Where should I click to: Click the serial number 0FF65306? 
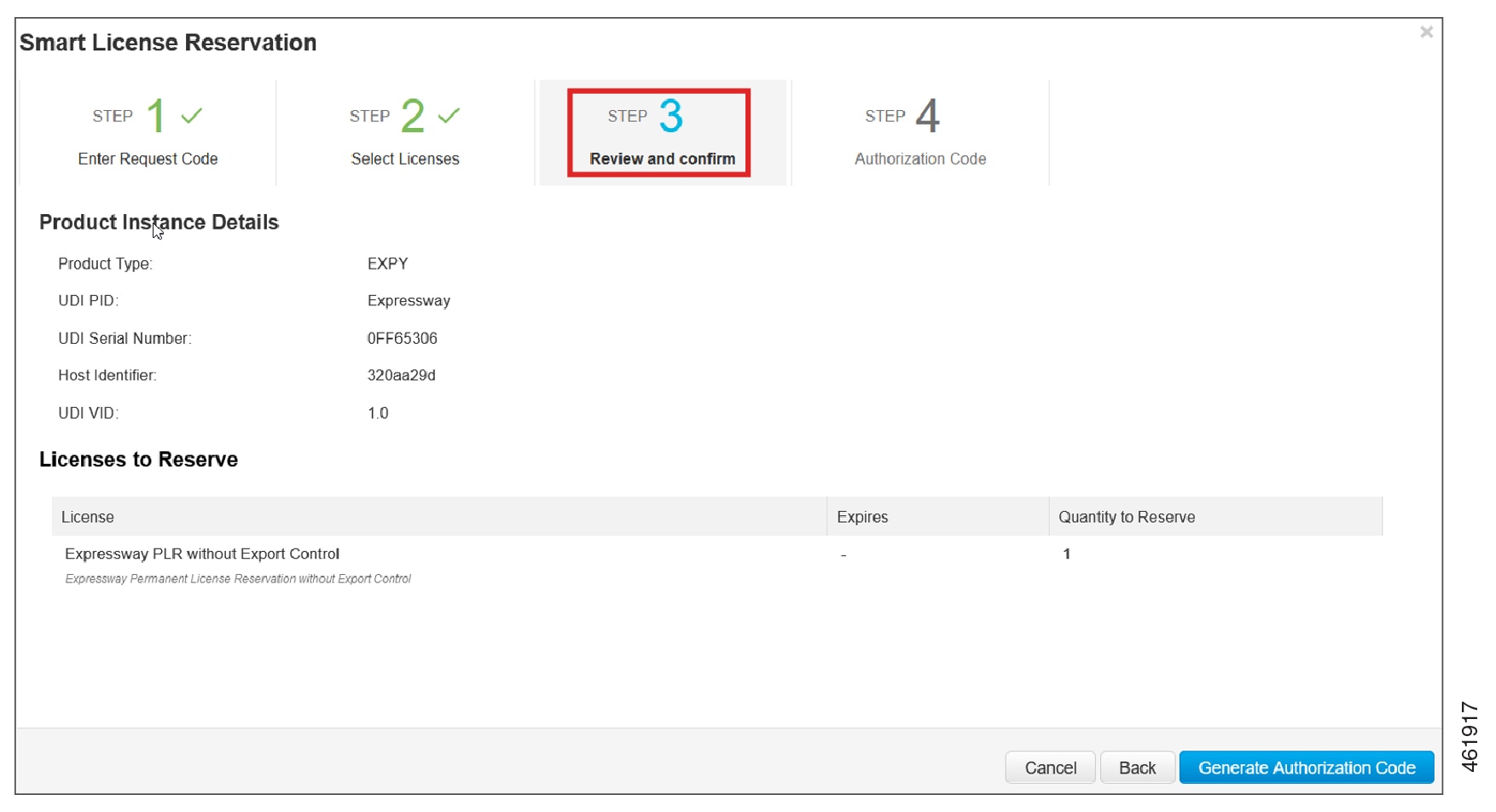coord(402,339)
